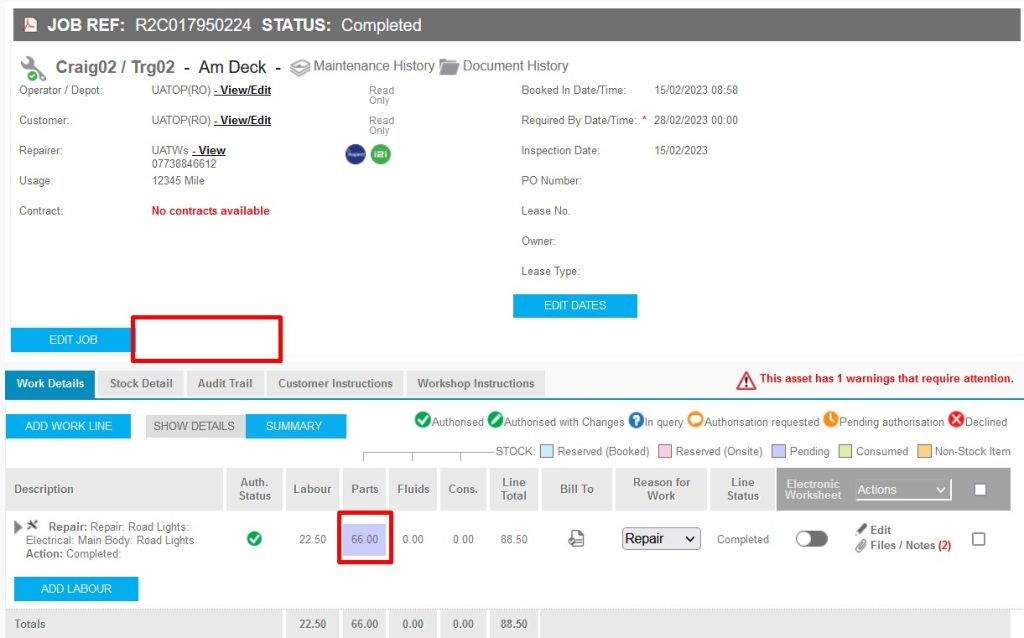Open Maintenance History stack icon
Screen dimensions: 1024x638
coord(300,67)
